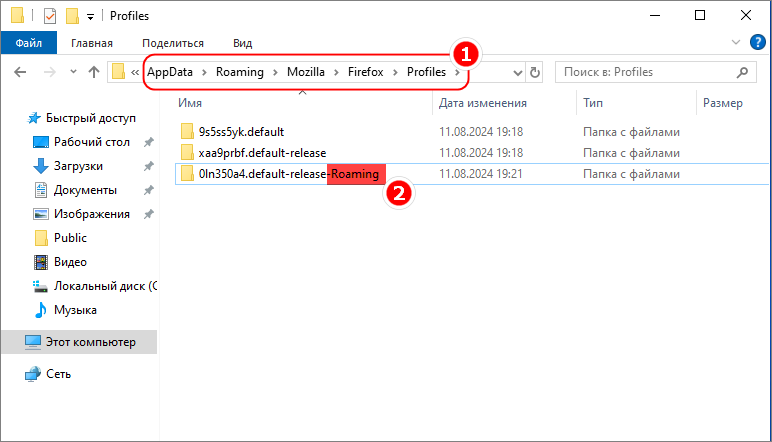Open Локальный диск in sidebar
Screen dimensions: 772x442
tap(105, 286)
